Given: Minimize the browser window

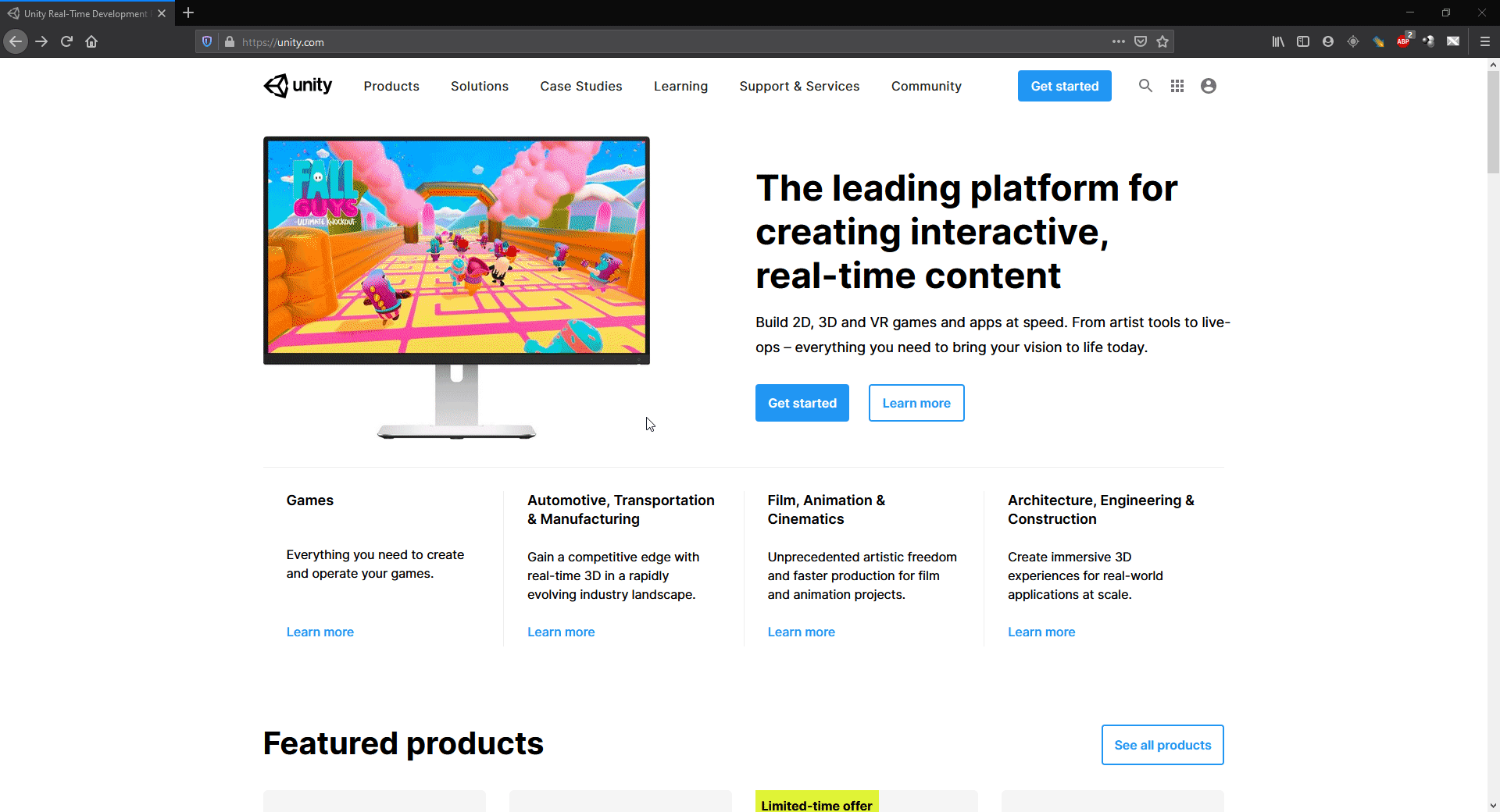Looking at the screenshot, I should 1410,12.
